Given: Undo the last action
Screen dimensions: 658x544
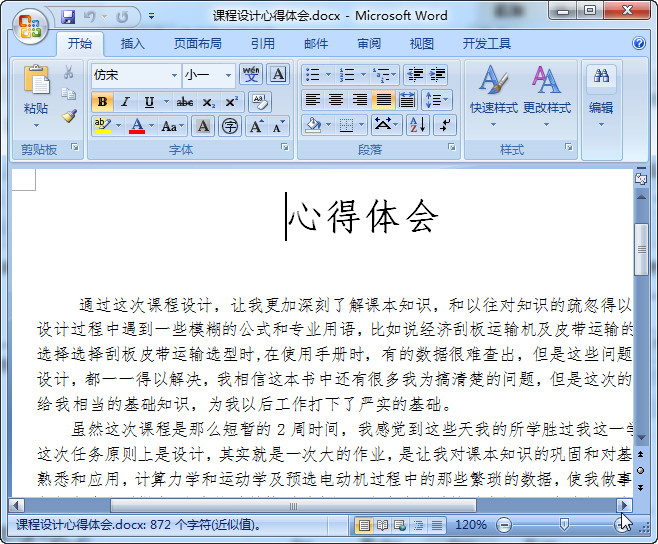Looking at the screenshot, I should tap(89, 17).
